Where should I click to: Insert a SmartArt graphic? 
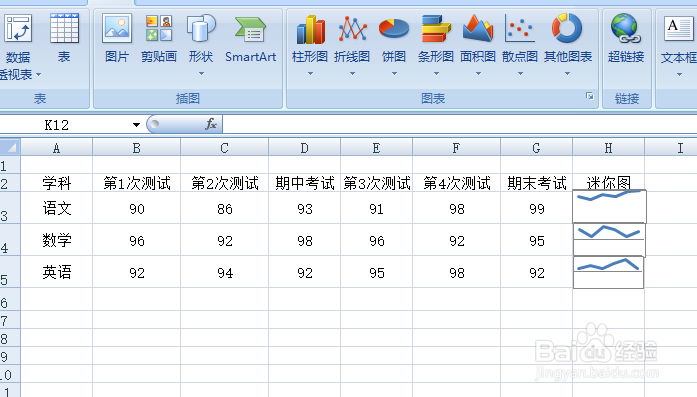(250, 39)
